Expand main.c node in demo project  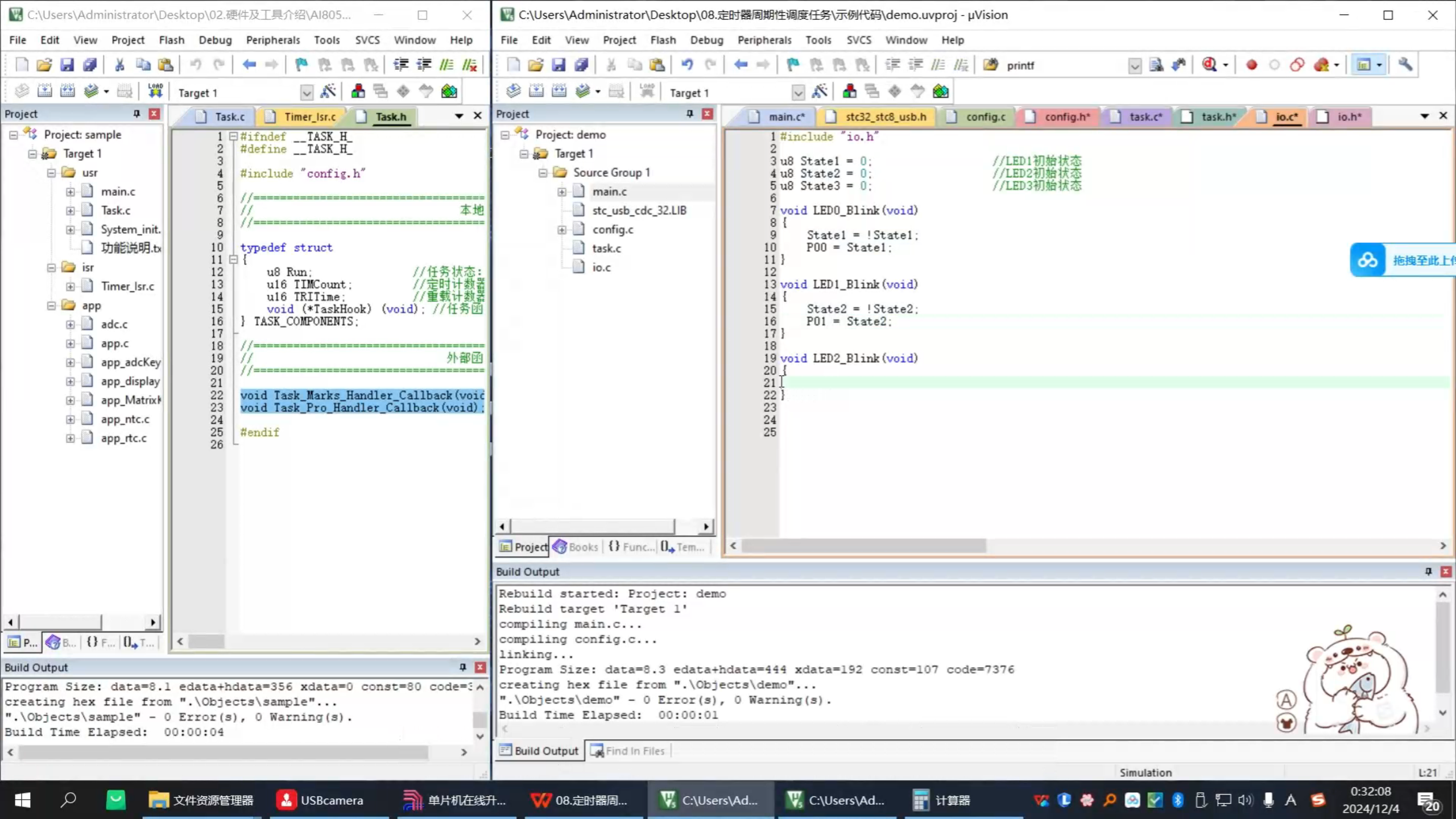point(562,192)
